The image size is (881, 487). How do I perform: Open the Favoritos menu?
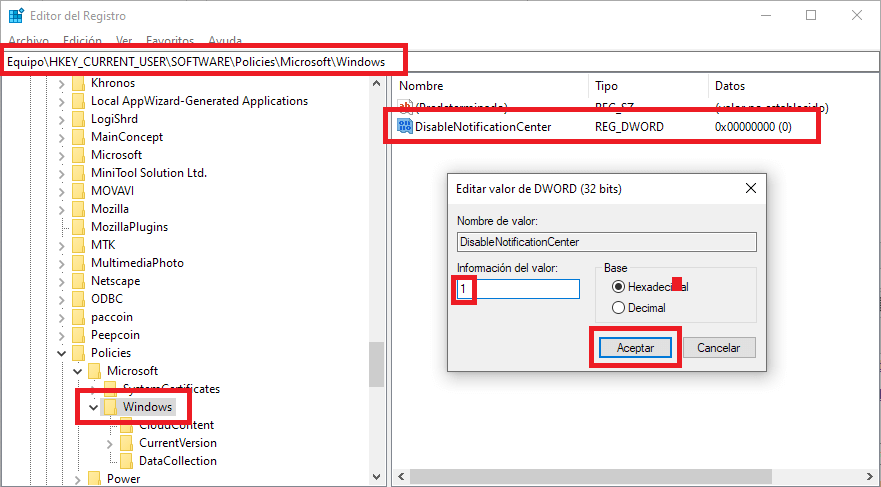point(170,40)
